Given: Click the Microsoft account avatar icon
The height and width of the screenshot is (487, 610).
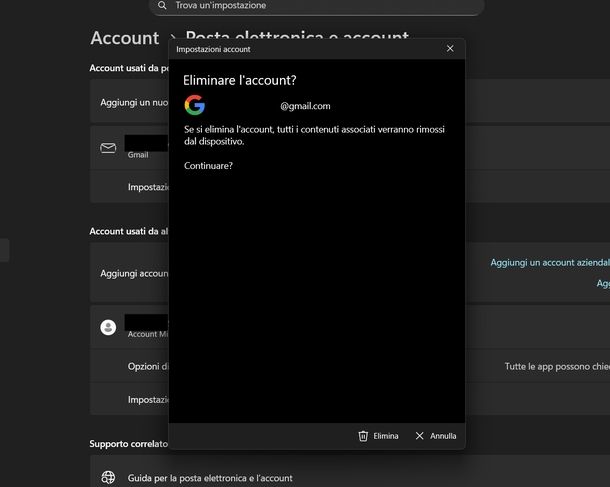Looking at the screenshot, I should 108,327.
